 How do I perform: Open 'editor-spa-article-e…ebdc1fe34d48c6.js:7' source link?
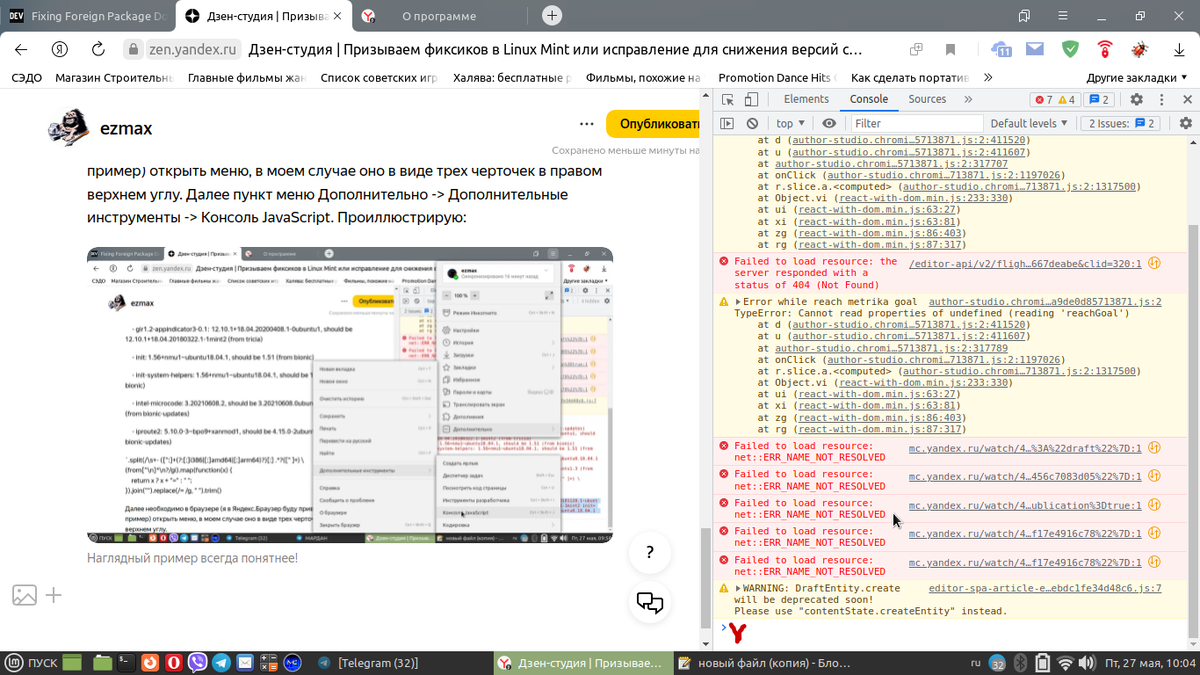pos(1045,589)
